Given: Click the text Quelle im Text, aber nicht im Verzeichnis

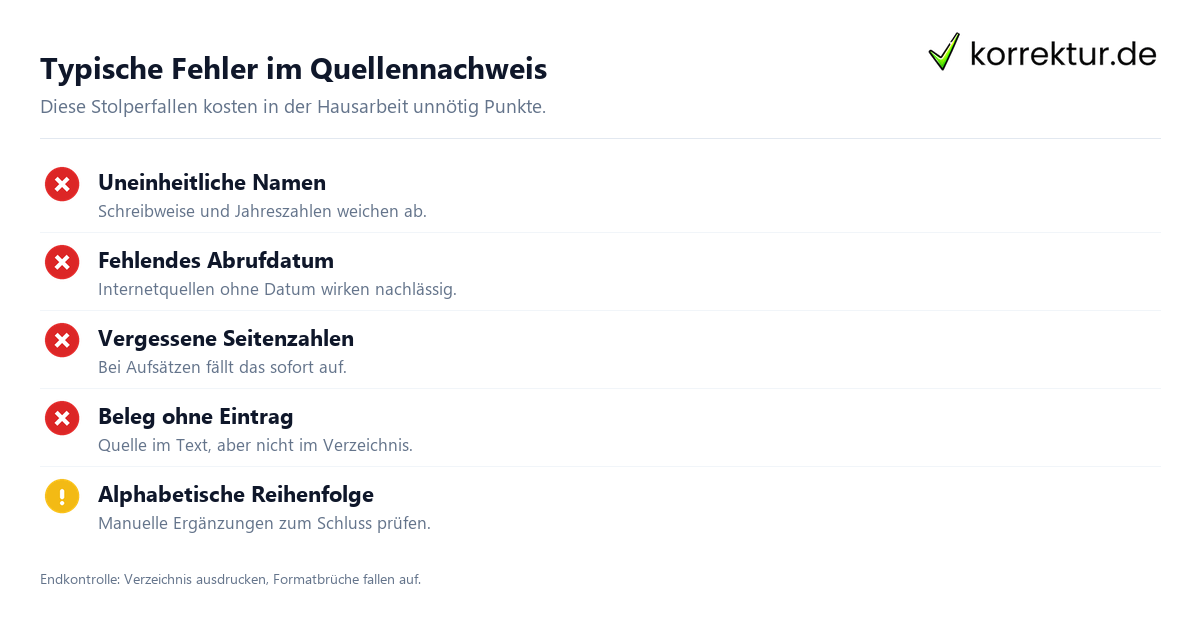Looking at the screenshot, I should click(255, 446).
